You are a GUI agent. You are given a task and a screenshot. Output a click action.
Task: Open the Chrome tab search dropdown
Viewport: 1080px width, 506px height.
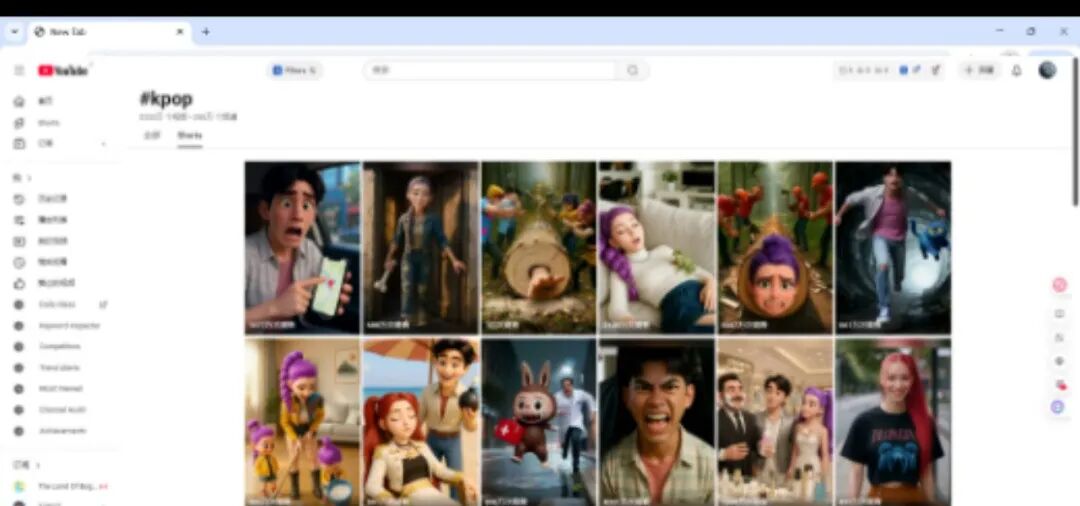[14, 31]
